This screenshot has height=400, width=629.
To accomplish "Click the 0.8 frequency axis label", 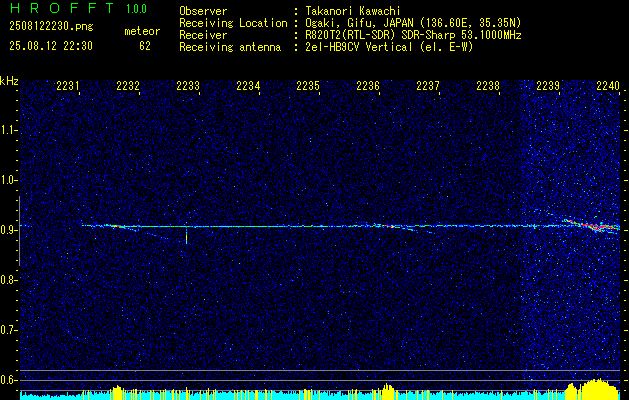I will [8, 280].
